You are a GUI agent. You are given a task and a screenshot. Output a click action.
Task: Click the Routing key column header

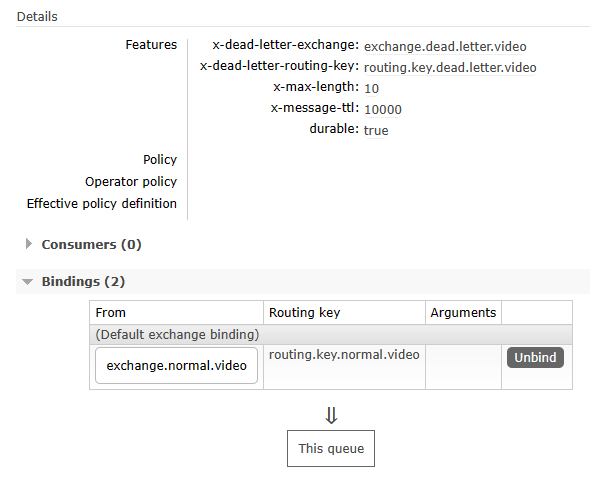click(305, 313)
